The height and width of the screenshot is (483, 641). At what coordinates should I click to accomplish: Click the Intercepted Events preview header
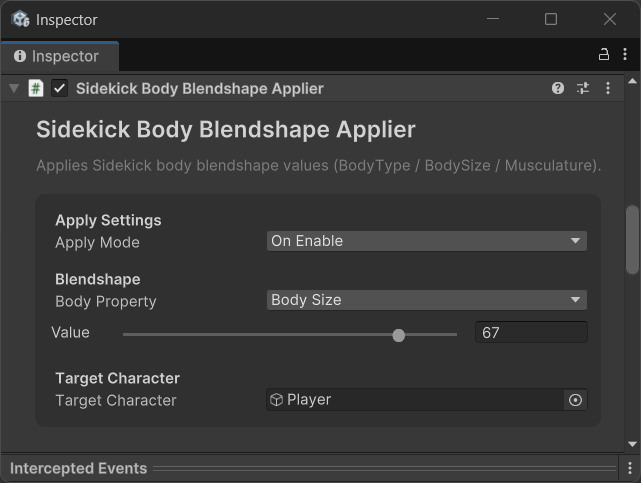pos(78,468)
